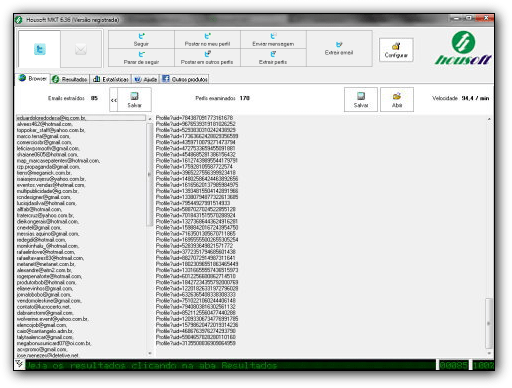
Task: Start Extrair email
Action: tap(339, 49)
